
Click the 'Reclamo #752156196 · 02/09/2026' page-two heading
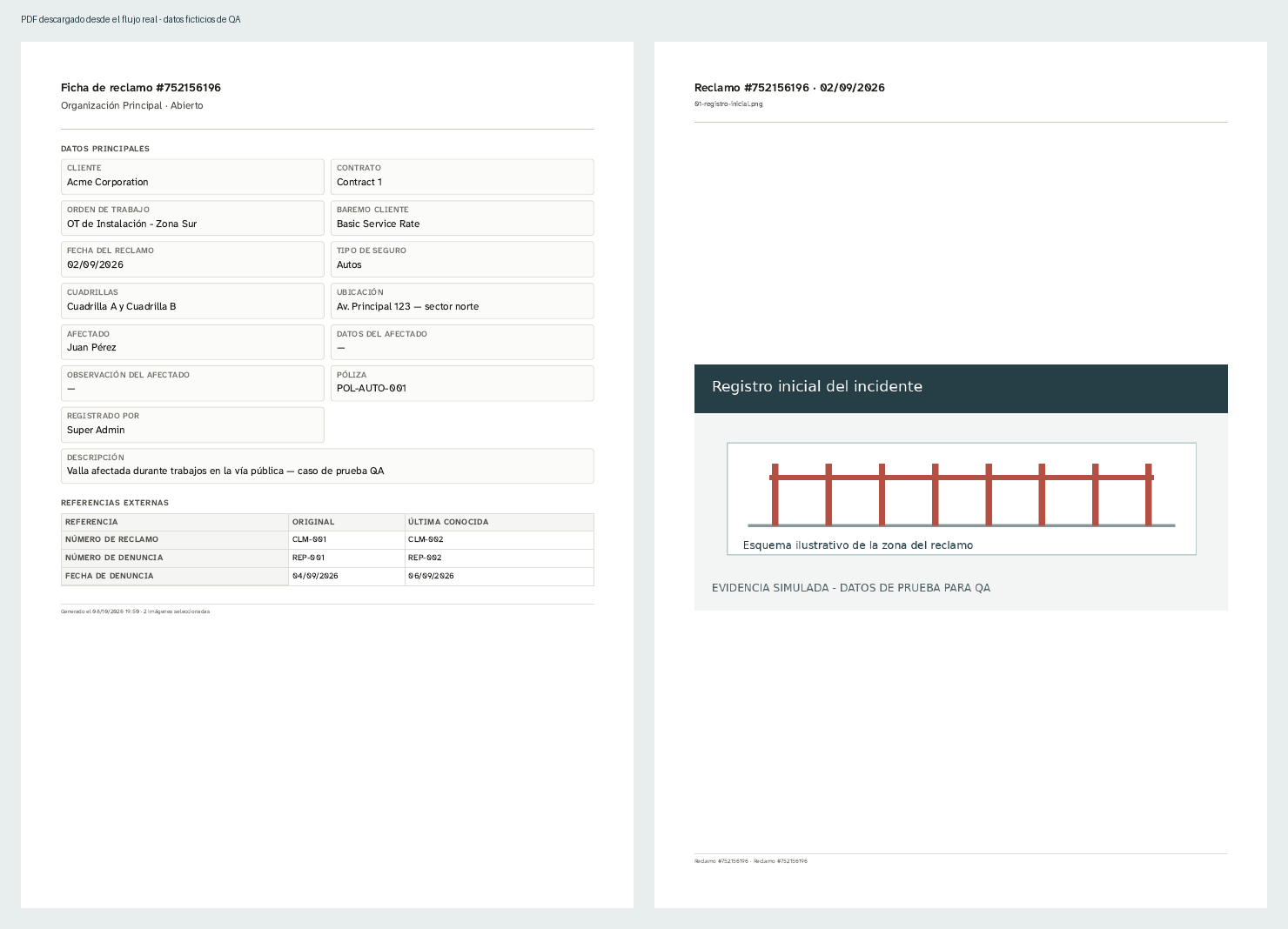pos(789,88)
